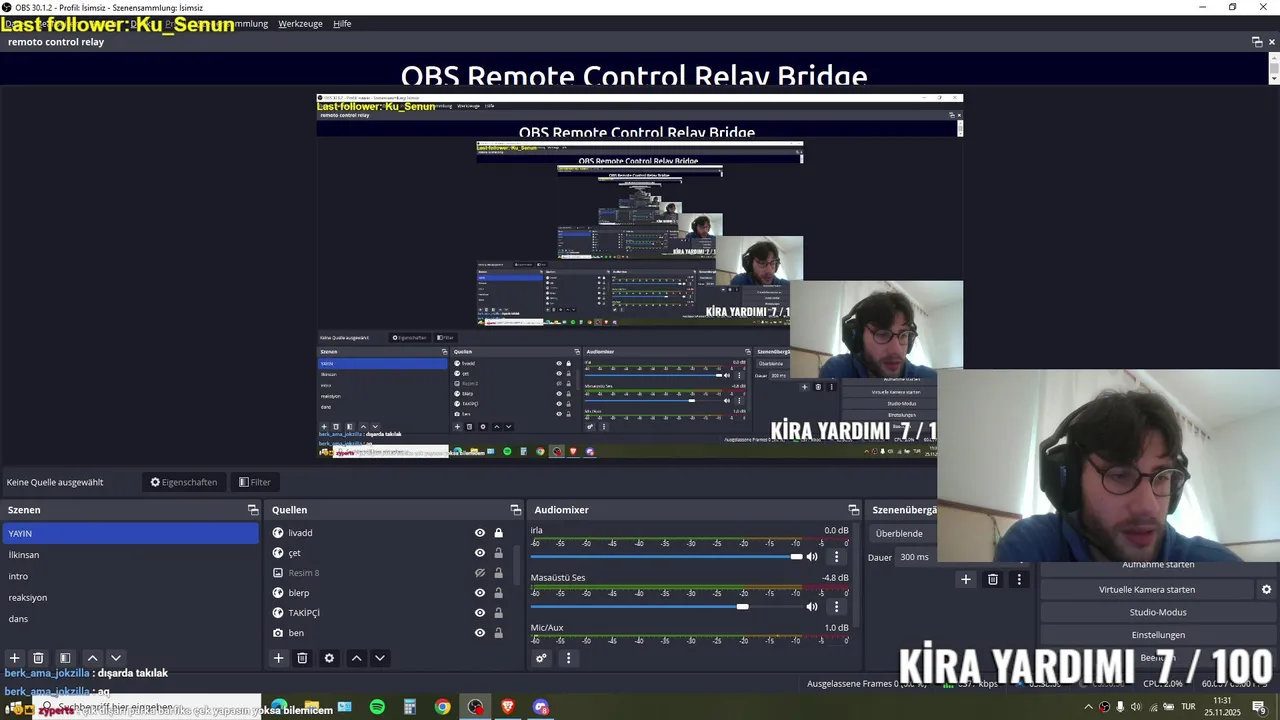1280x720 pixels.
Task: Open the Audiomixer three-dot options menu
Action: 568,658
